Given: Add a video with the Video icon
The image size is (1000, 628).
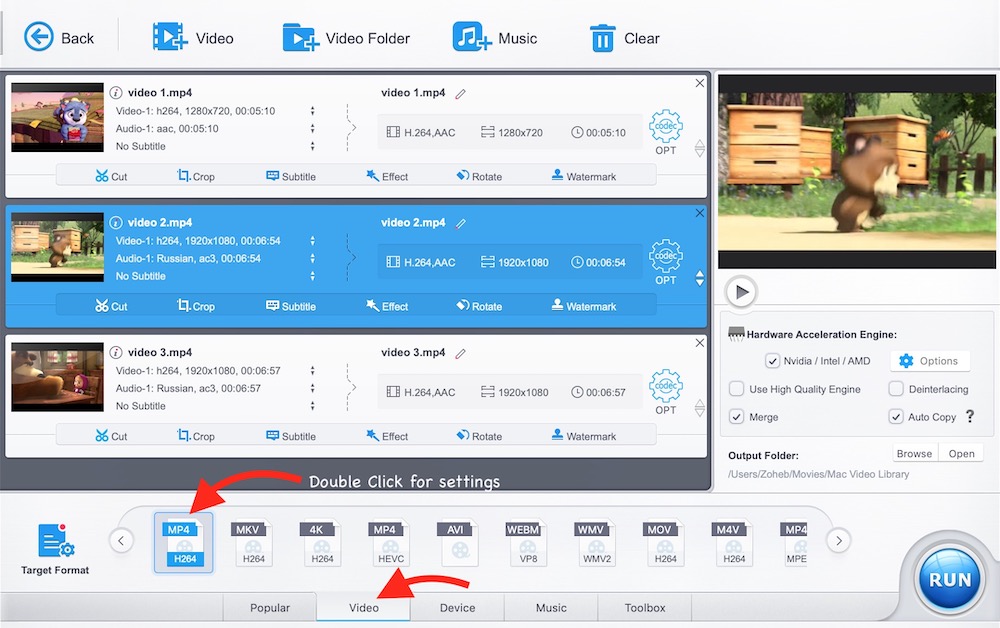Looking at the screenshot, I should (x=170, y=38).
